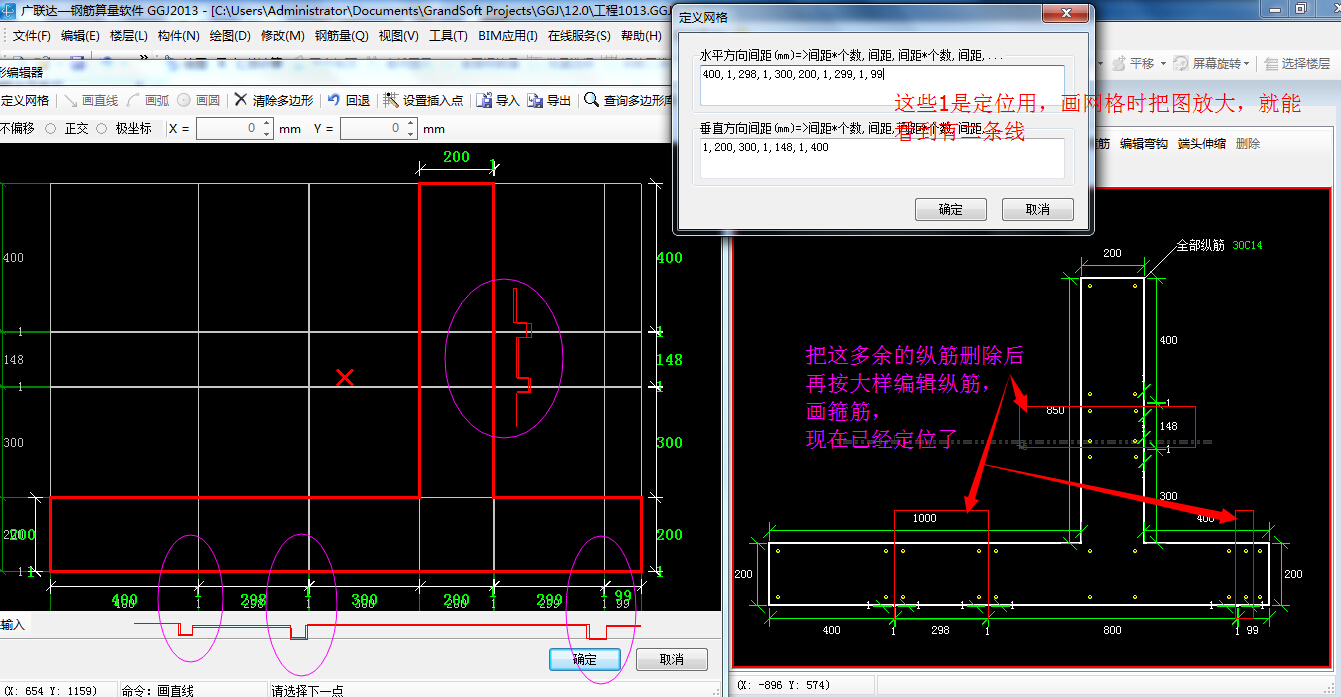This screenshot has width=1341, height=697.
Task: Click the 垂直方向间距 spacing text box
Action: coord(882,158)
